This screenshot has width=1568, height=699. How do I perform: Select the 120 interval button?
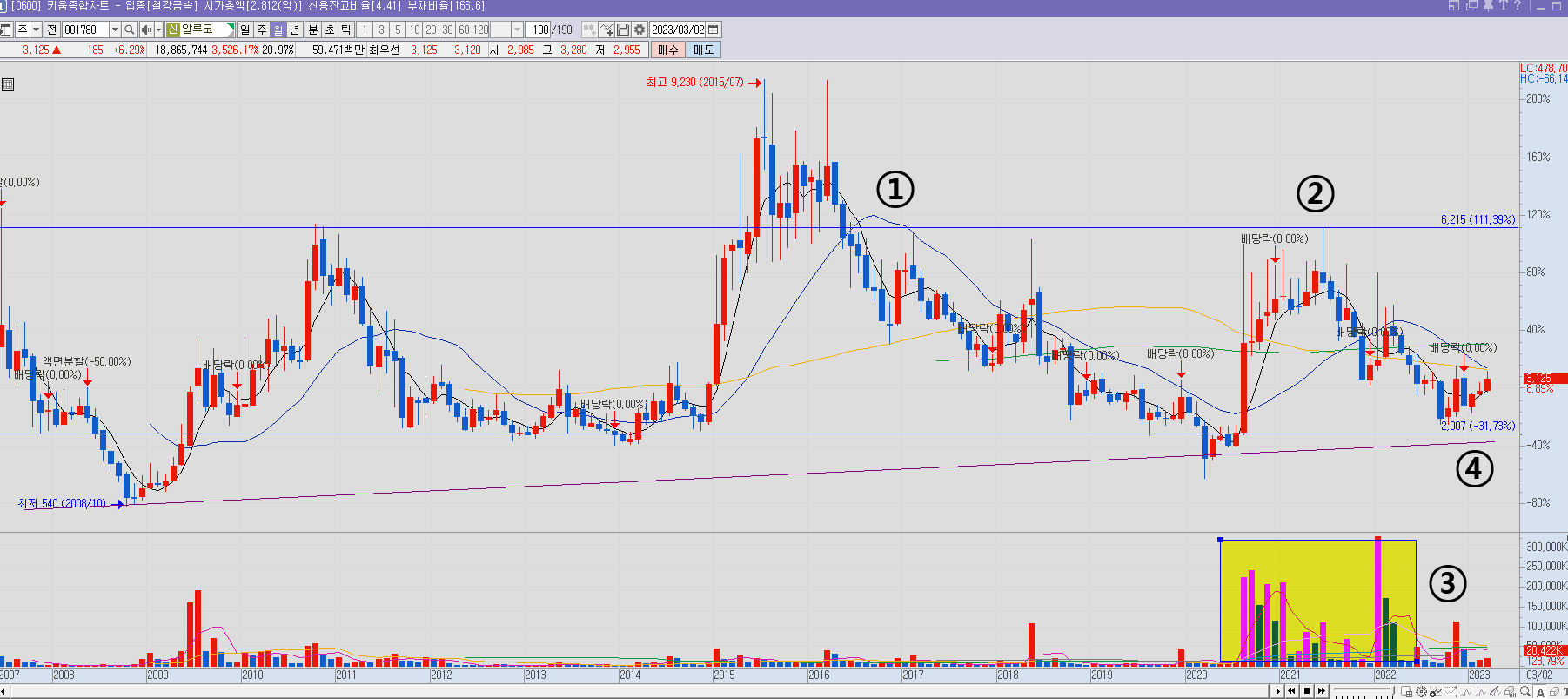[x=481, y=30]
